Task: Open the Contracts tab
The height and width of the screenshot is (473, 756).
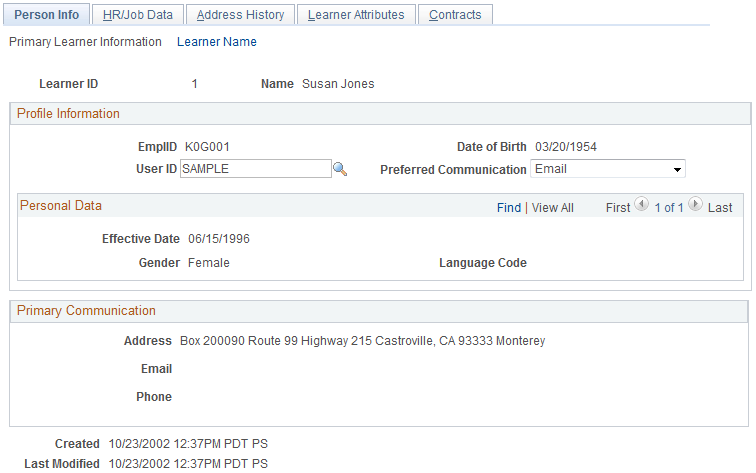Action: 455,15
